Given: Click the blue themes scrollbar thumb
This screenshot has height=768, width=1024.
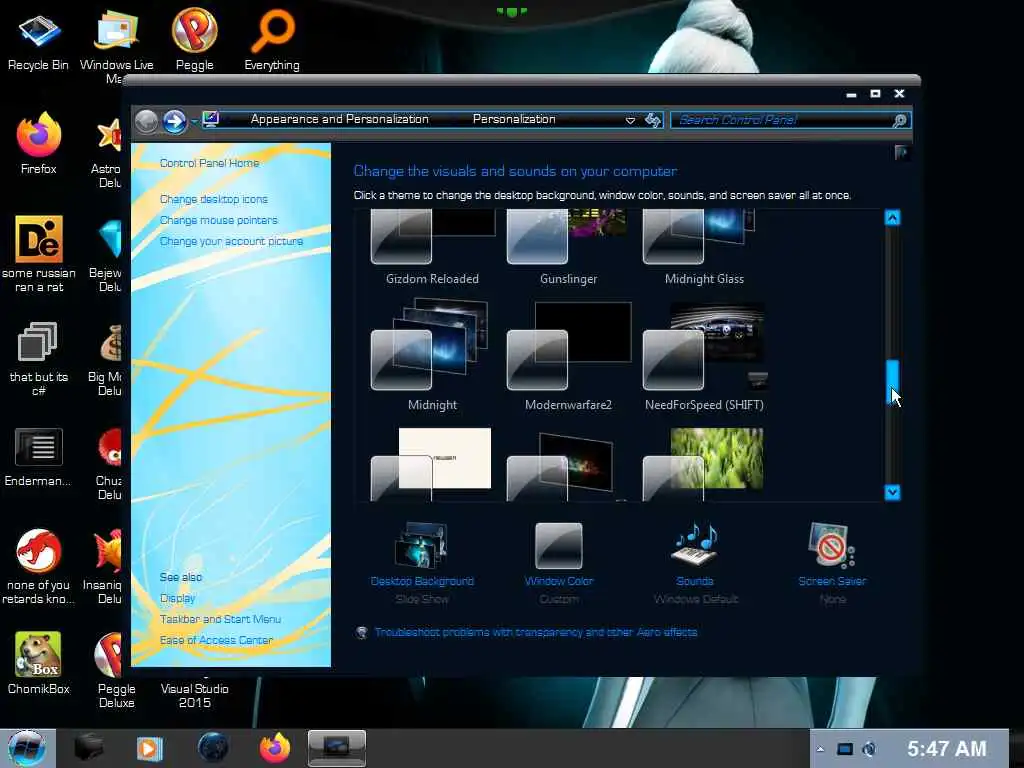Looking at the screenshot, I should (x=892, y=382).
